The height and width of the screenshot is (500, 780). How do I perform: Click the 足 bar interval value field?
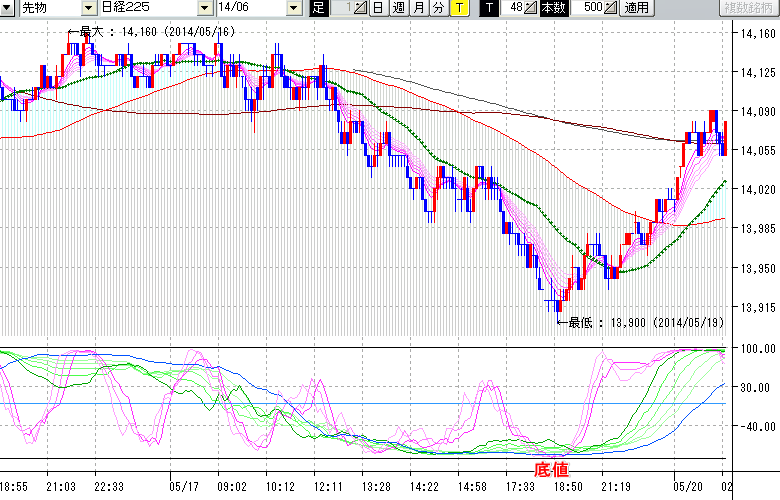[341, 8]
